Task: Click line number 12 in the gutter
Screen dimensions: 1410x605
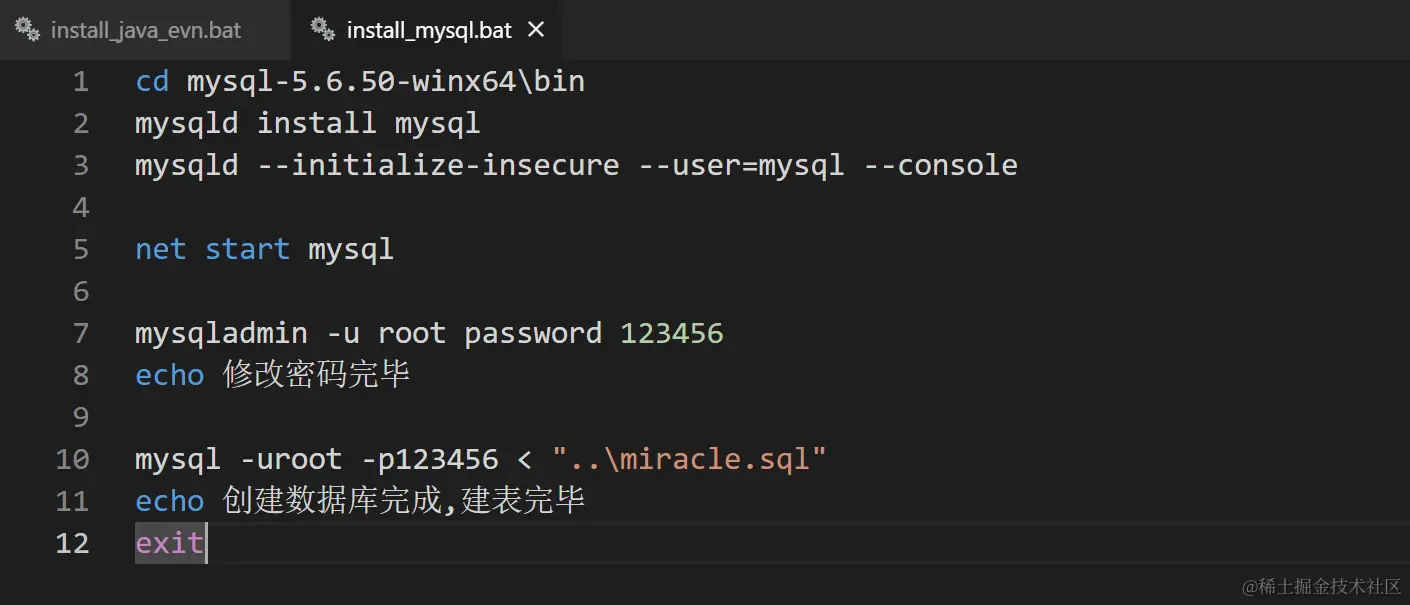Action: tap(72, 543)
